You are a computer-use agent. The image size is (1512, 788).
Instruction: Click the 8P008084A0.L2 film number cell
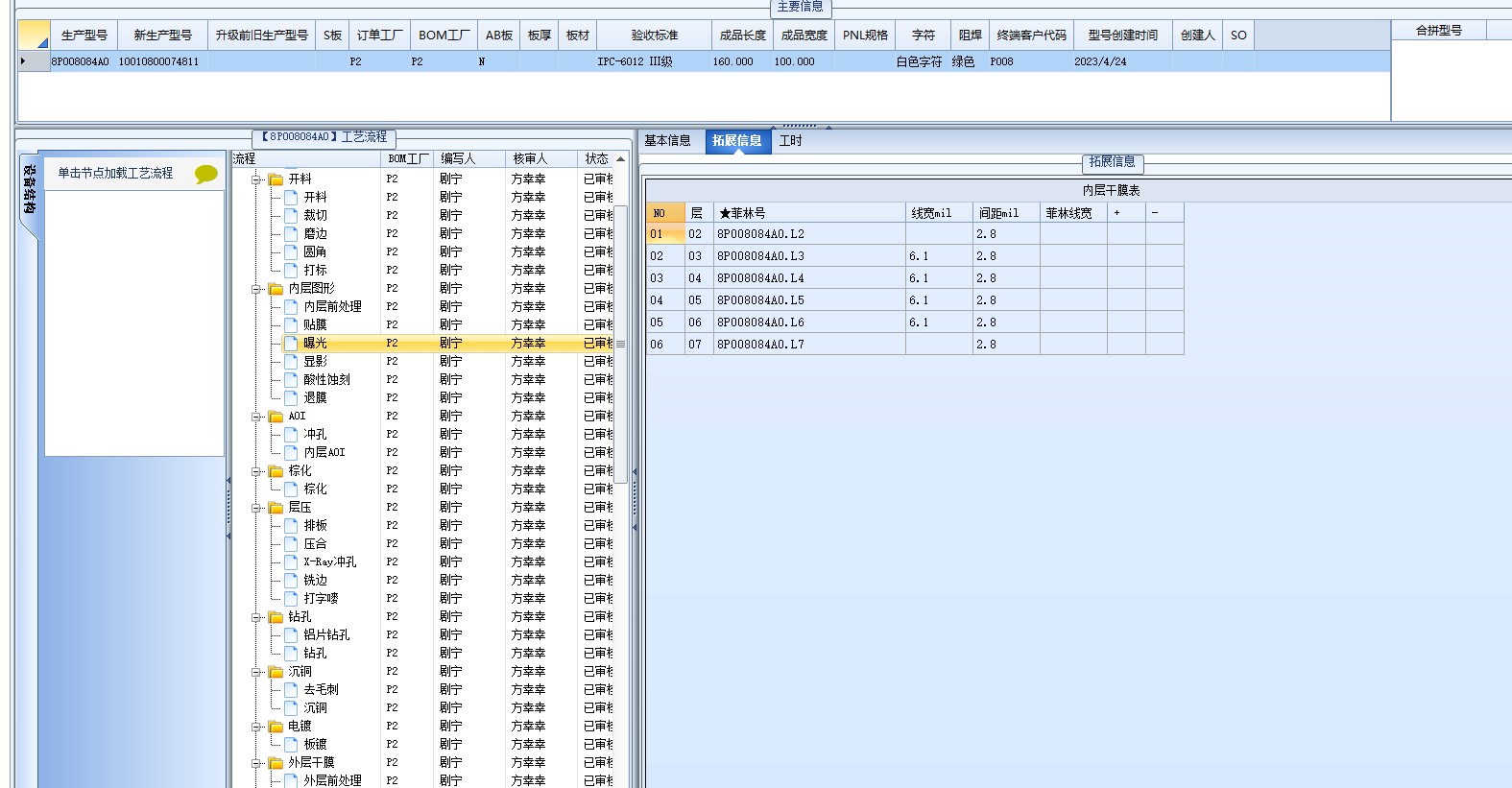(x=809, y=234)
